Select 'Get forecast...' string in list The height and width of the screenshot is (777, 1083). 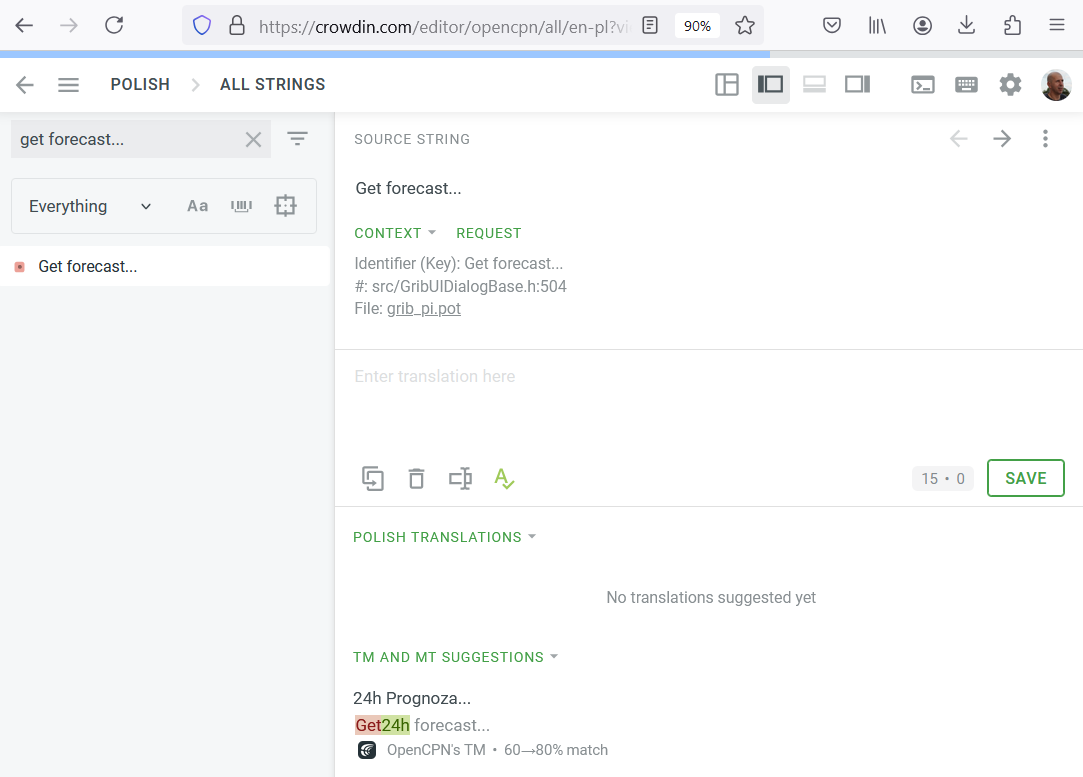164,267
